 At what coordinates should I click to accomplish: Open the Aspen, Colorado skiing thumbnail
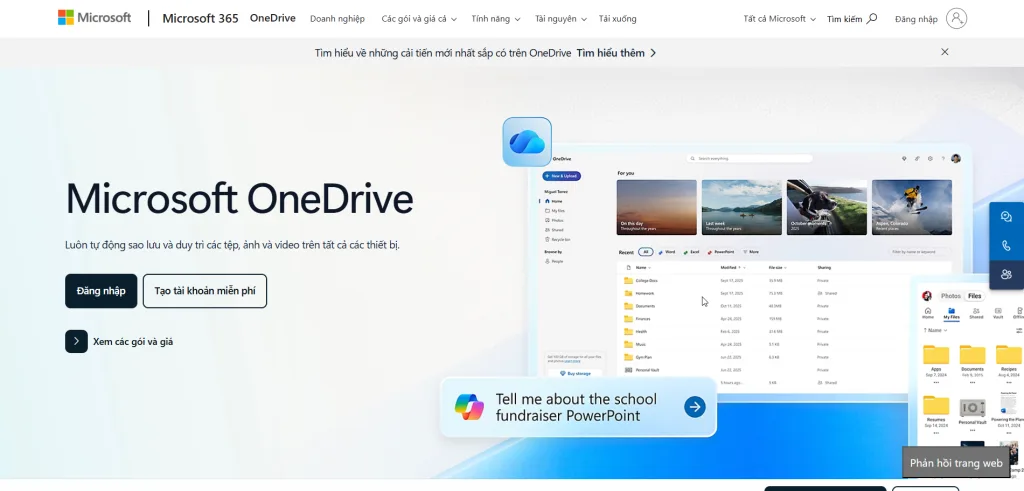point(912,208)
